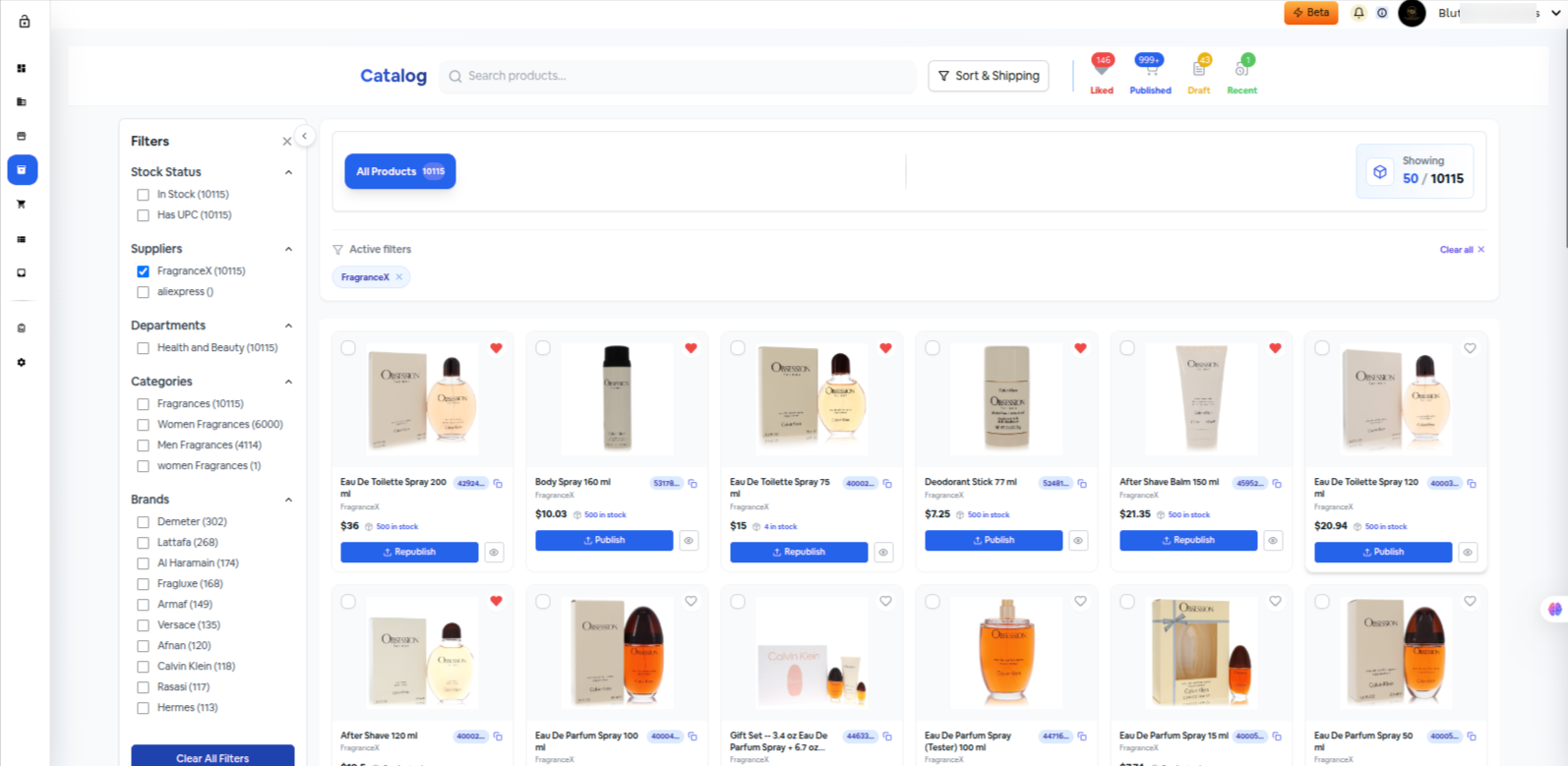Uncheck the FragranceX supplier filter
Image resolution: width=1568 pixels, height=766 pixels.
[x=144, y=271]
